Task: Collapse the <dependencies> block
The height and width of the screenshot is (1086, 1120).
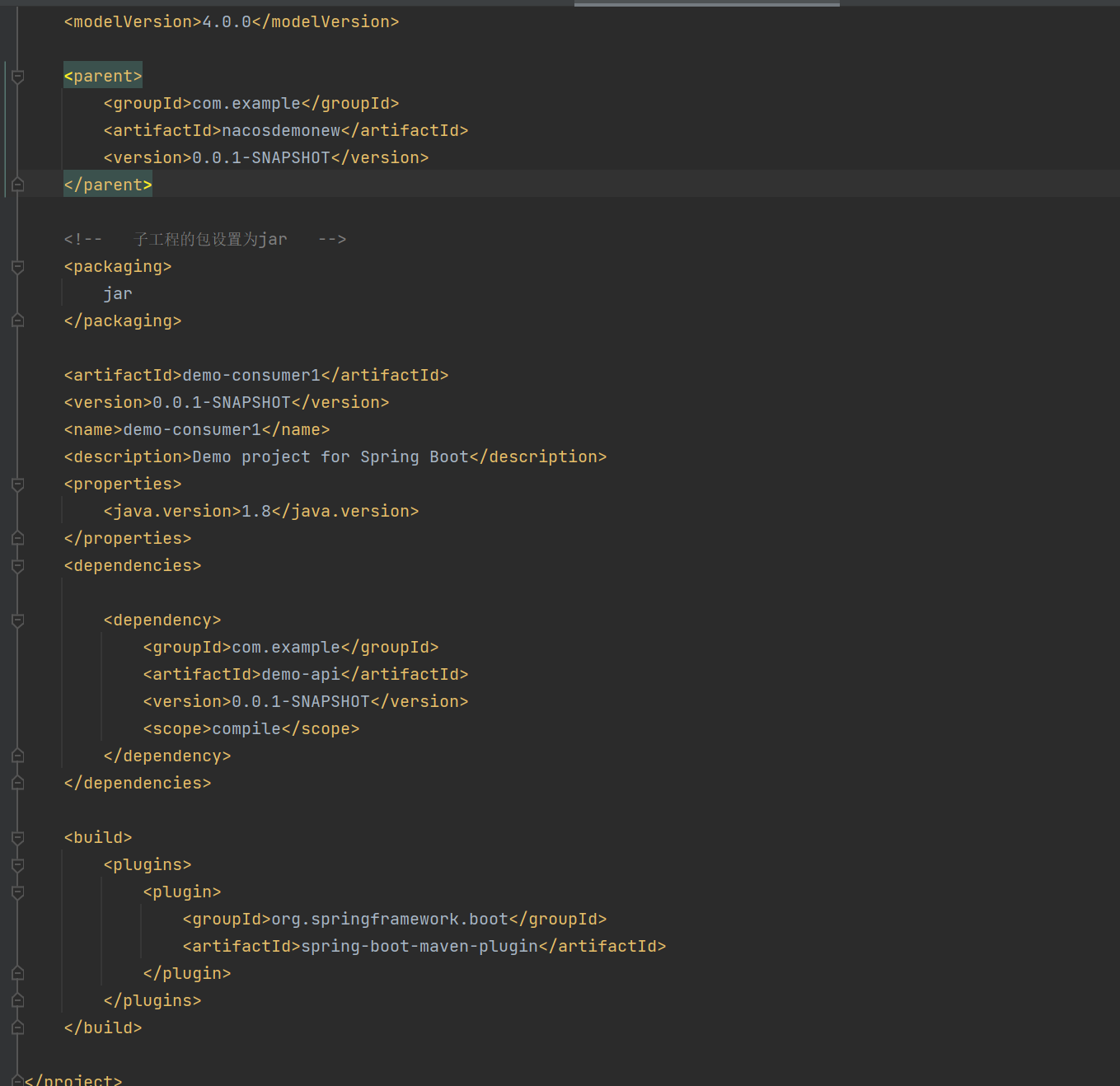Action: (17, 566)
